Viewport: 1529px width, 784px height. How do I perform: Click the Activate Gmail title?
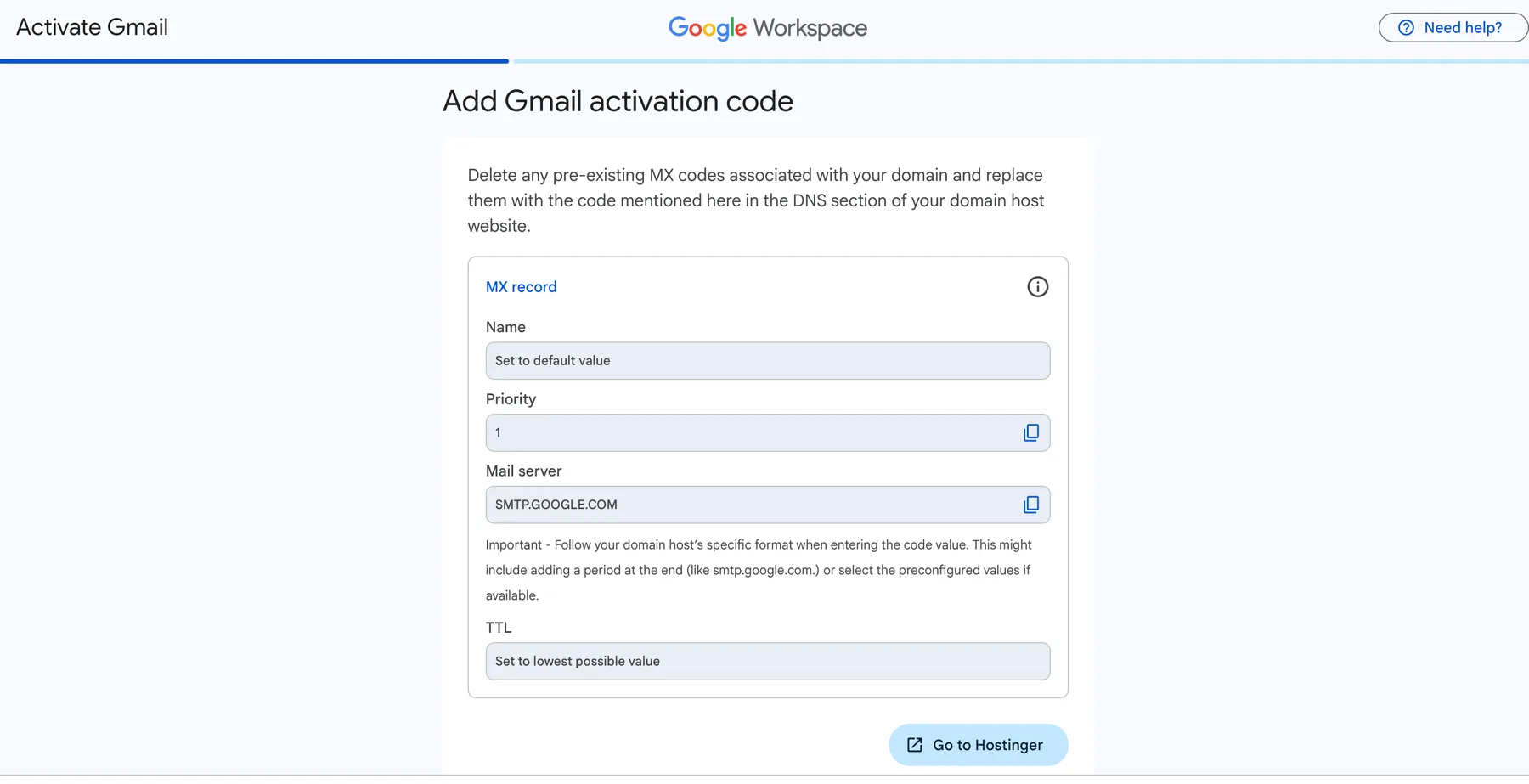93,27
